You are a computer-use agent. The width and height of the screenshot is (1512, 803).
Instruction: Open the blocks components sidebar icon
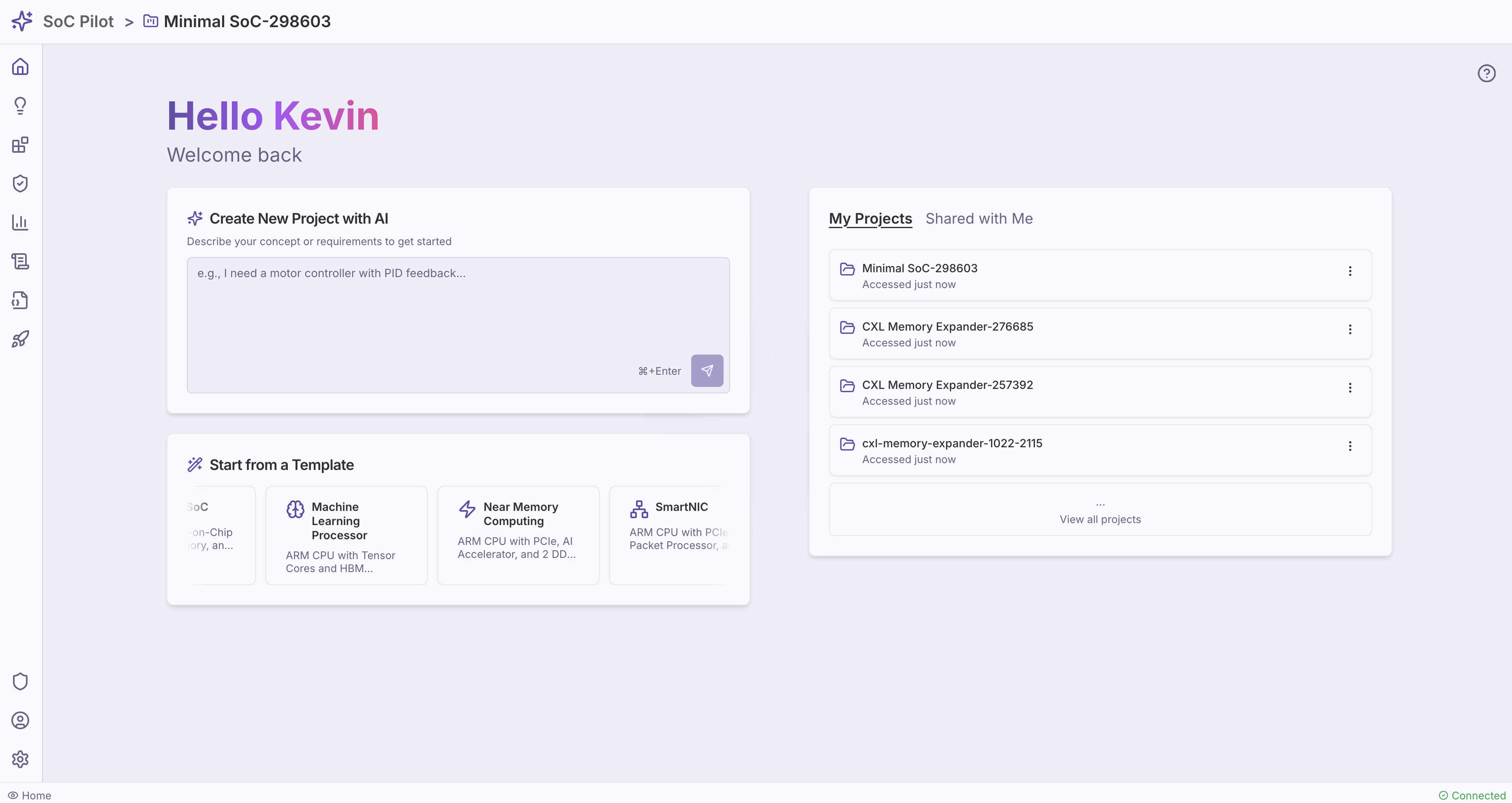20,145
